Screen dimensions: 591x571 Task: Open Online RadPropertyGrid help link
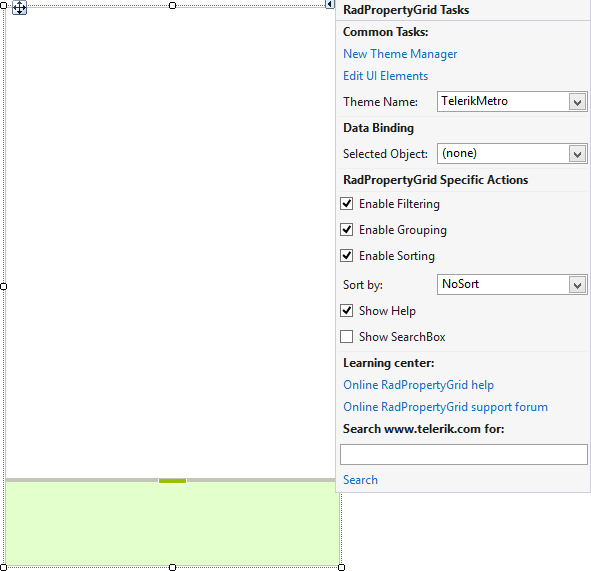pyautogui.click(x=418, y=385)
